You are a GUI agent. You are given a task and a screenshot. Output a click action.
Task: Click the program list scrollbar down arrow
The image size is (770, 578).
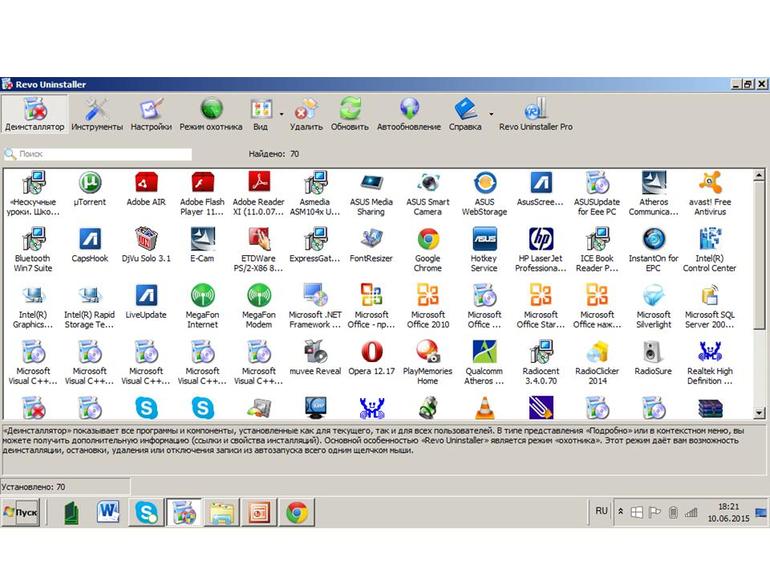click(759, 413)
